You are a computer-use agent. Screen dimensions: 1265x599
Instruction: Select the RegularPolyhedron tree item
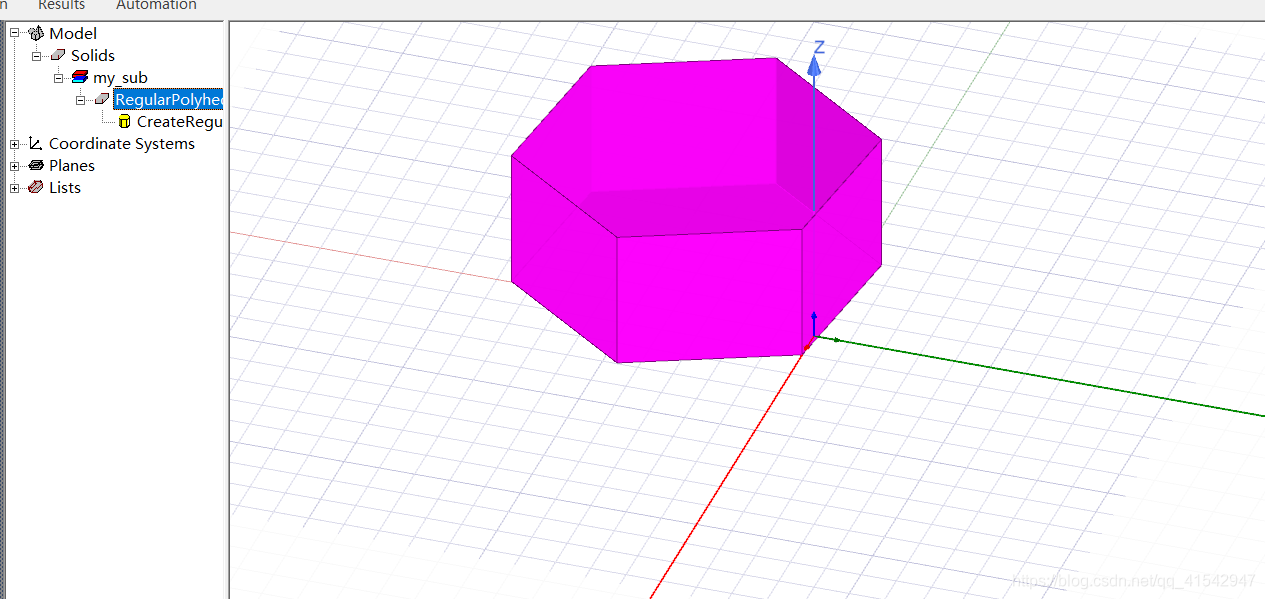click(x=168, y=99)
